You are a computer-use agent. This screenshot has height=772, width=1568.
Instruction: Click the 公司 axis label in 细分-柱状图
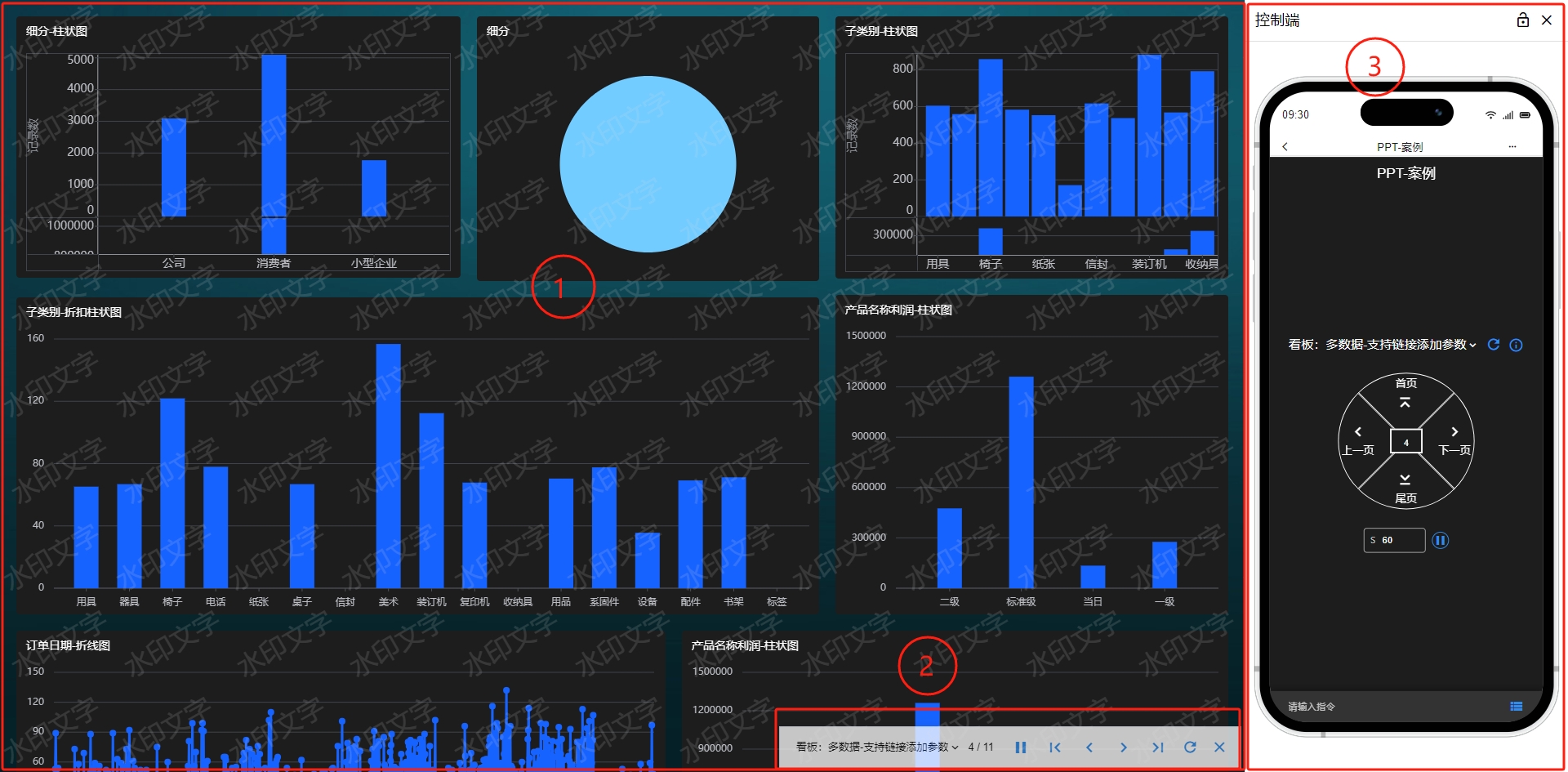[174, 263]
